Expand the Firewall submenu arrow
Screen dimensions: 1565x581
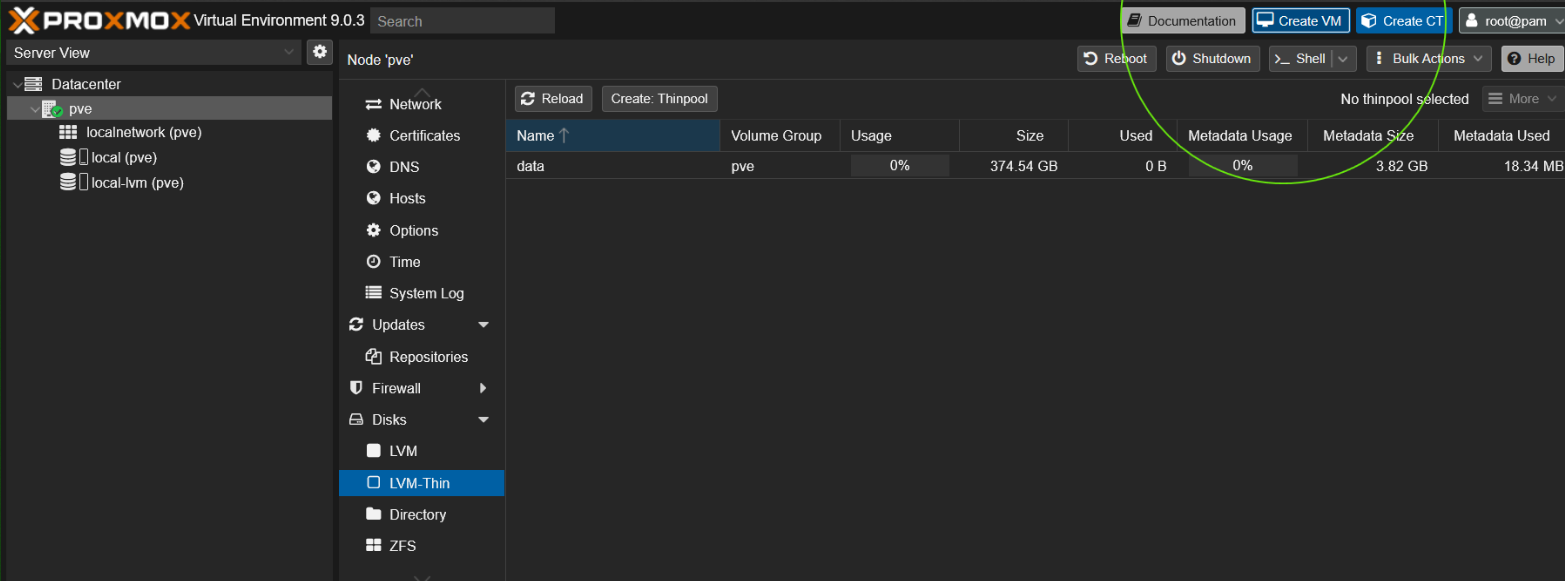[484, 388]
